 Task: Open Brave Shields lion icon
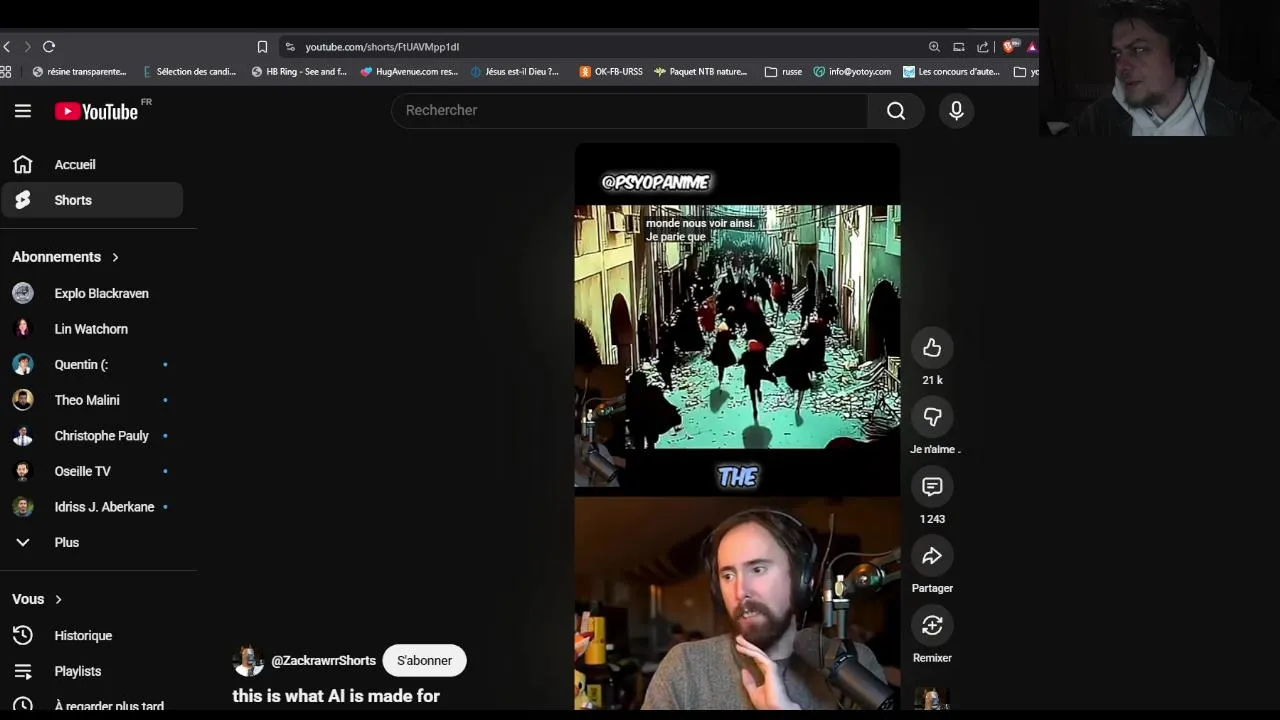[x=1010, y=47]
